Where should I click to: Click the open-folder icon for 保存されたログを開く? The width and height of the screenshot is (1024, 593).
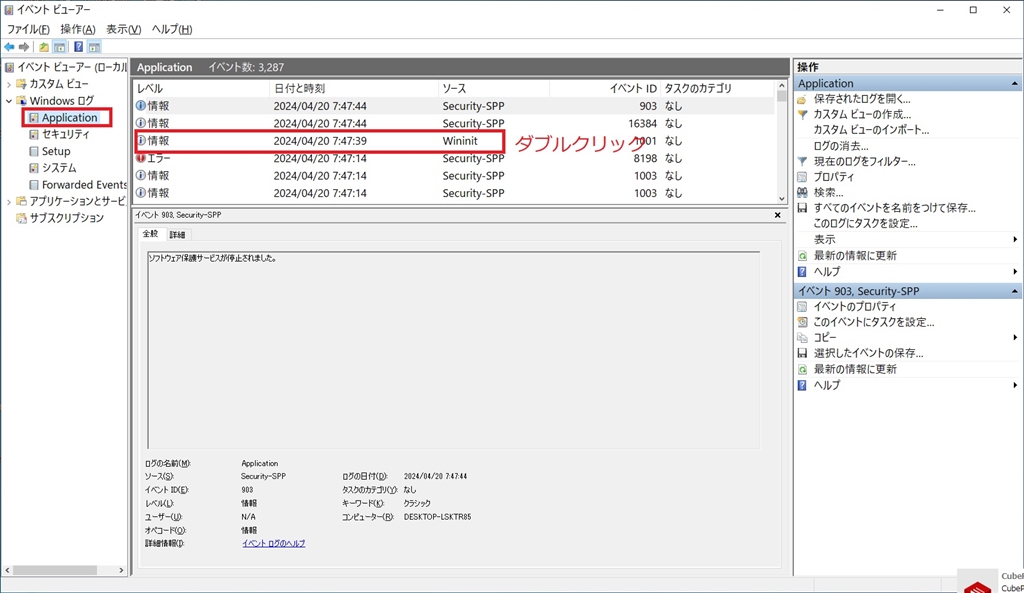point(803,99)
